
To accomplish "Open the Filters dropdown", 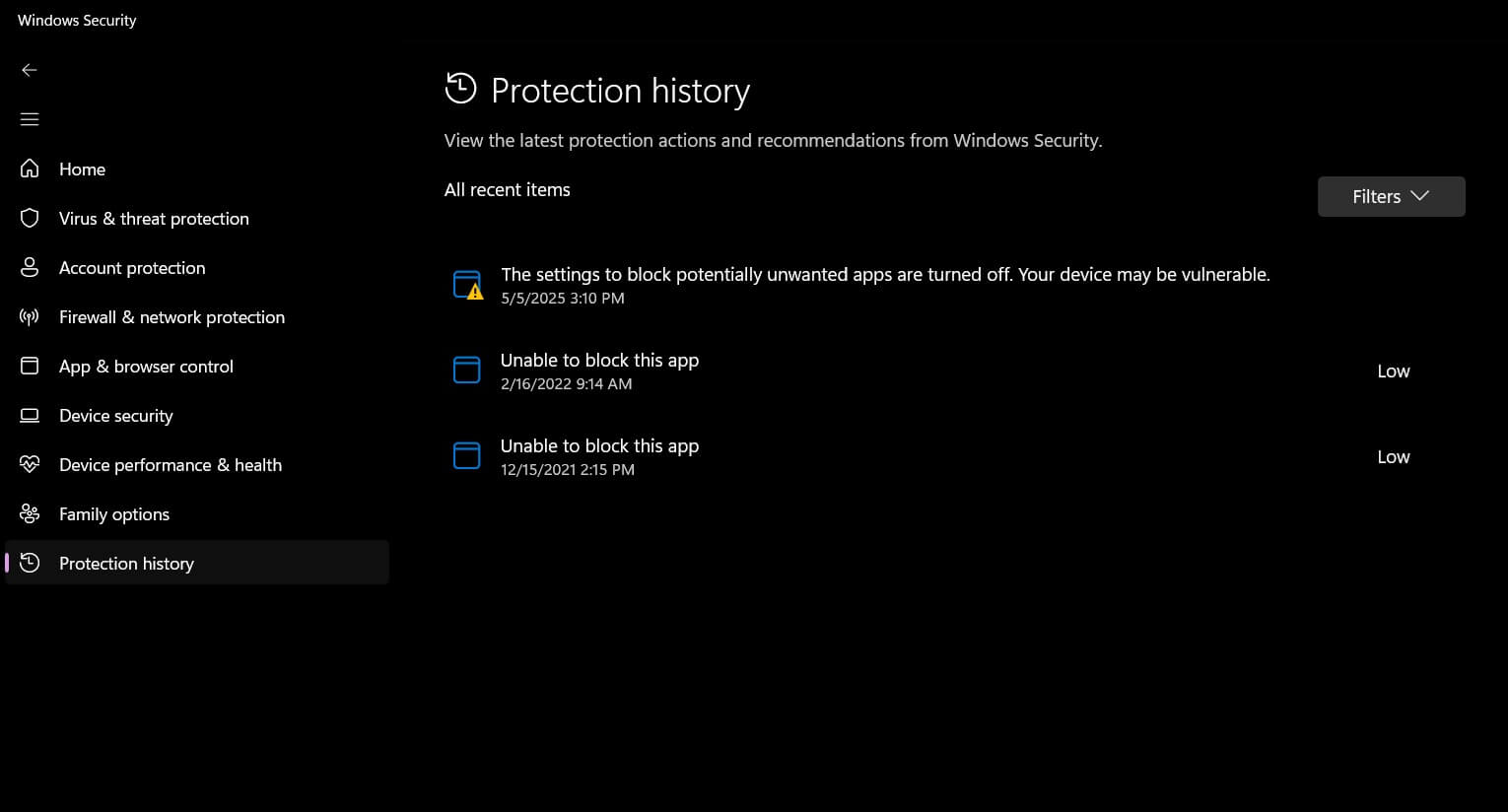I will point(1391,196).
